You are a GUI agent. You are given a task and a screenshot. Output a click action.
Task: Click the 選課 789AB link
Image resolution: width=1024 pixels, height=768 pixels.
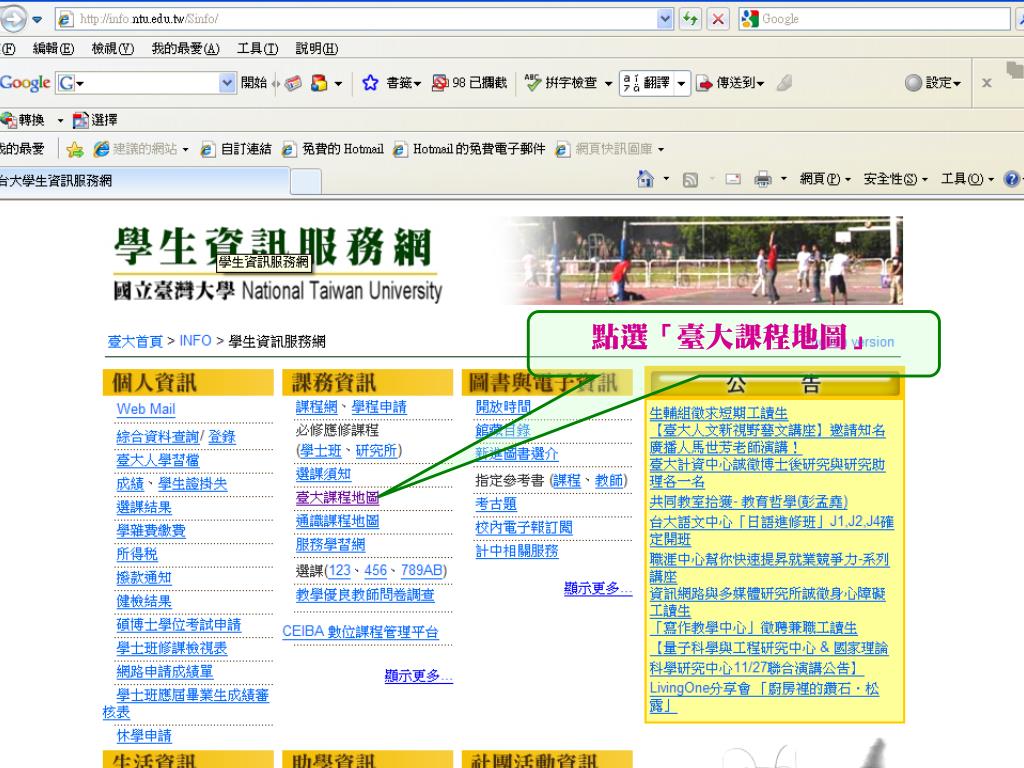click(421, 571)
